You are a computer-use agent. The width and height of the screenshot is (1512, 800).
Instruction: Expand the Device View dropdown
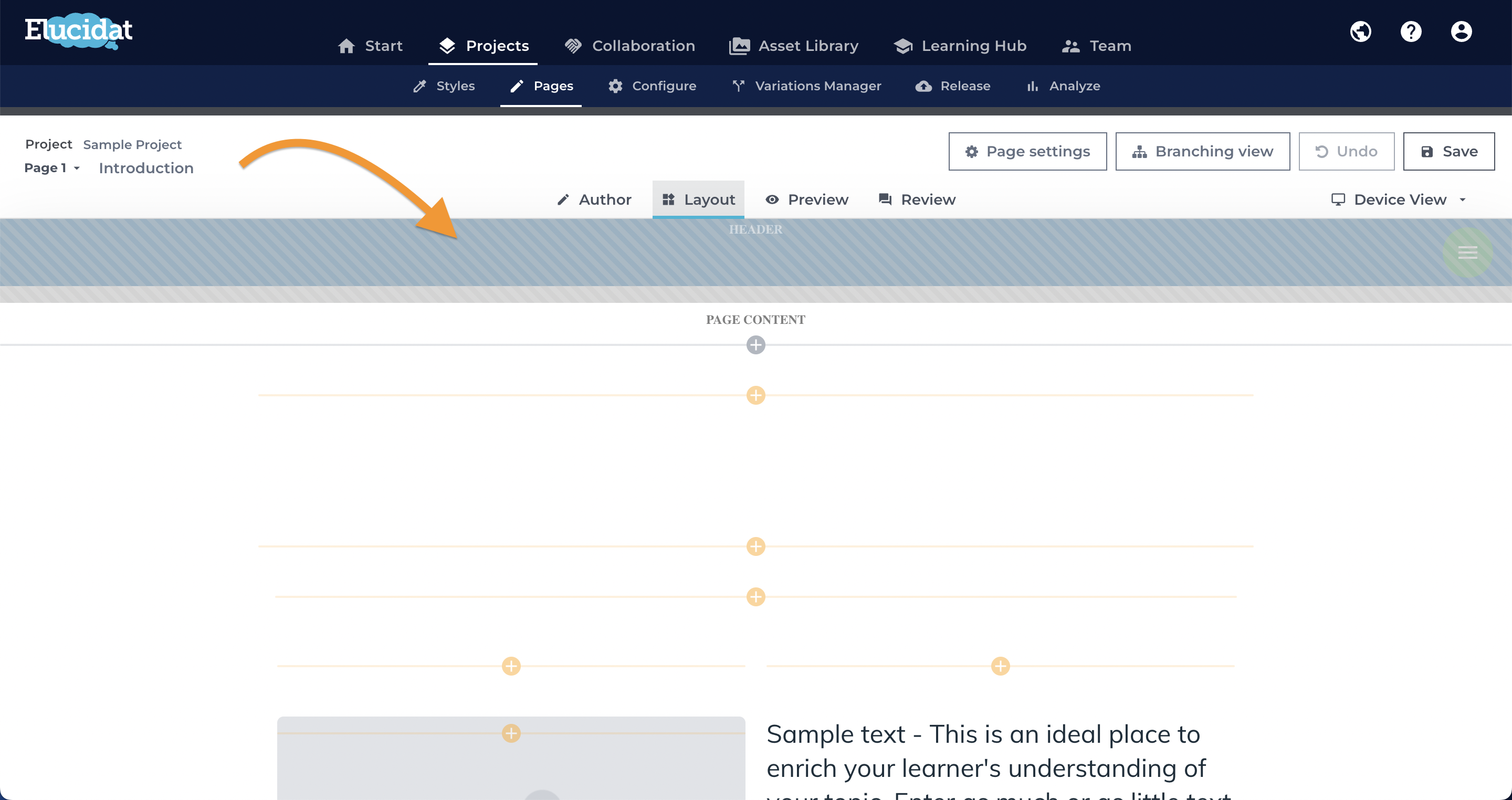point(1399,199)
